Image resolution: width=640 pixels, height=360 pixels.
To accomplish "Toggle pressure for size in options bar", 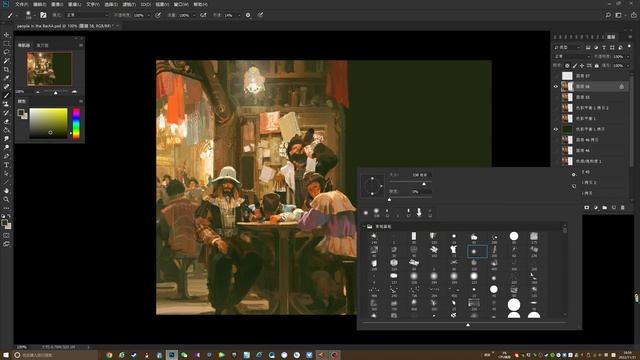I will pyautogui.click(x=260, y=15).
